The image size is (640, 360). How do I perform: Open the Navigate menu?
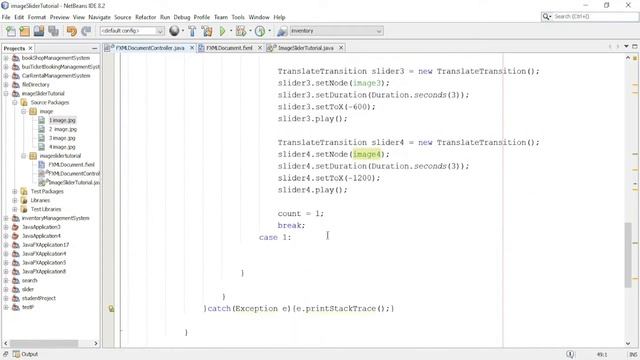(x=100, y=17)
